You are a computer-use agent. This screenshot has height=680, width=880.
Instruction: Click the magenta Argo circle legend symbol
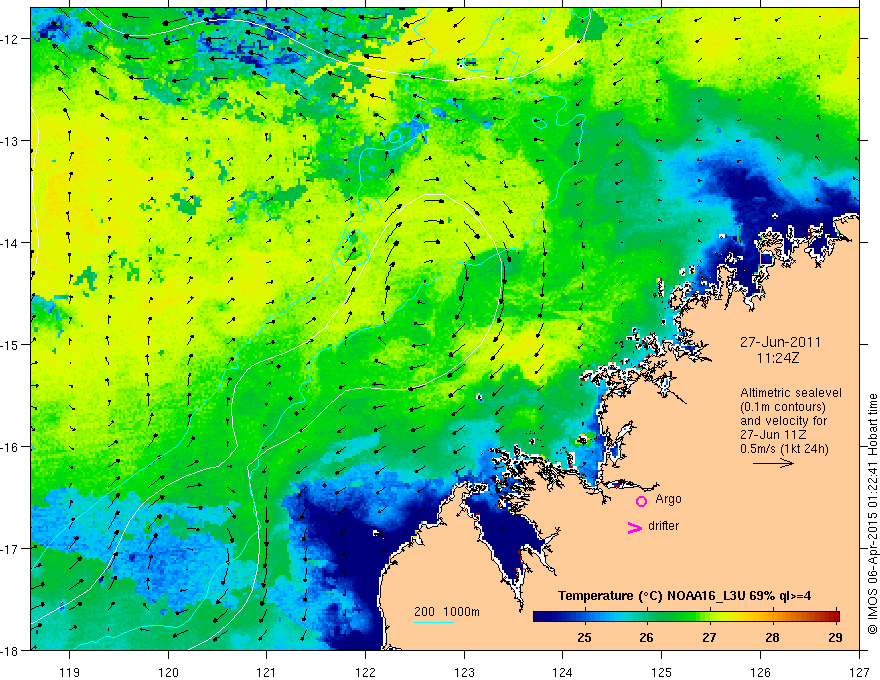pos(641,501)
